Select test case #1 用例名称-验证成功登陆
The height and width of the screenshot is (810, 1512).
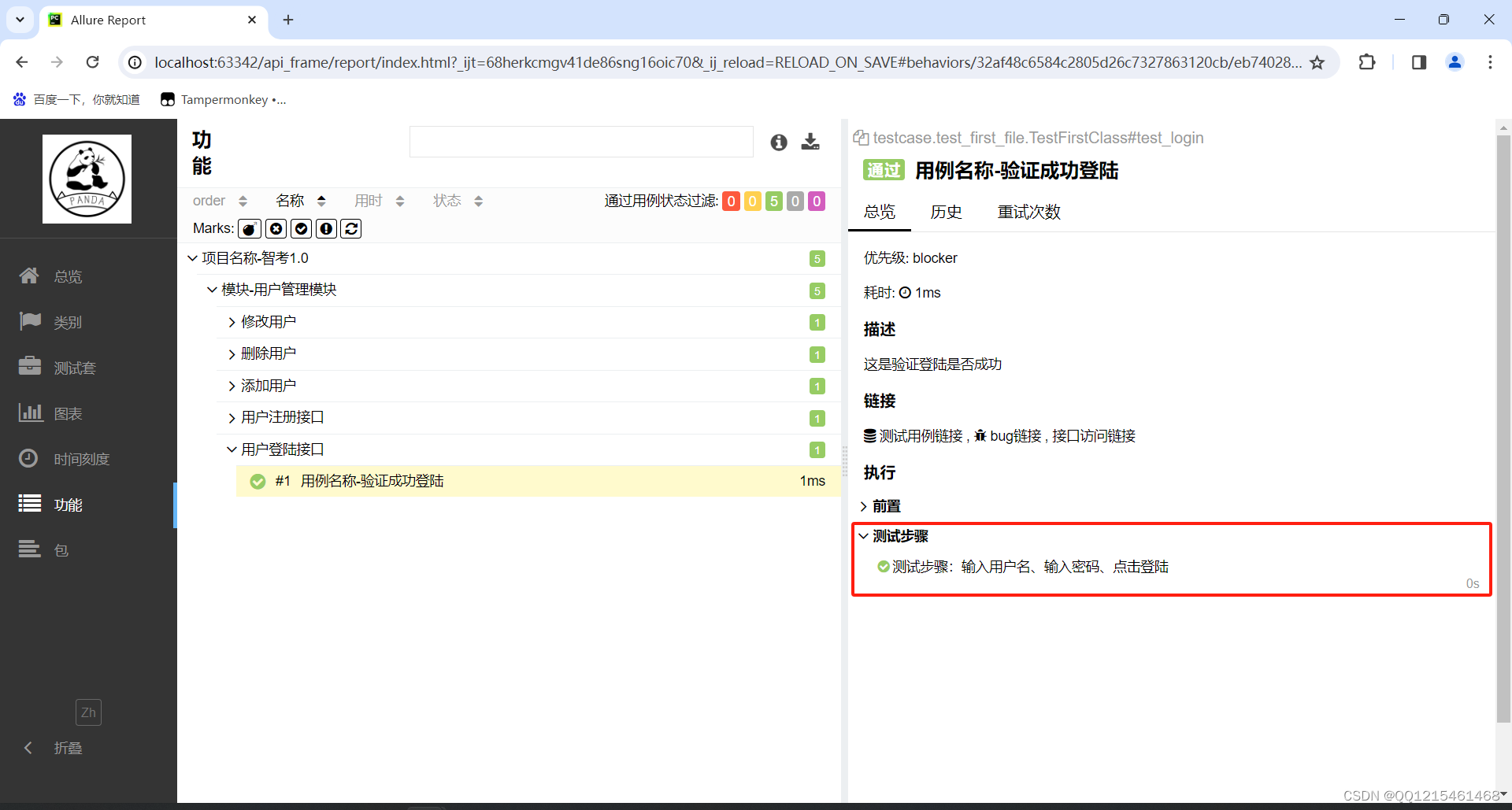point(538,481)
